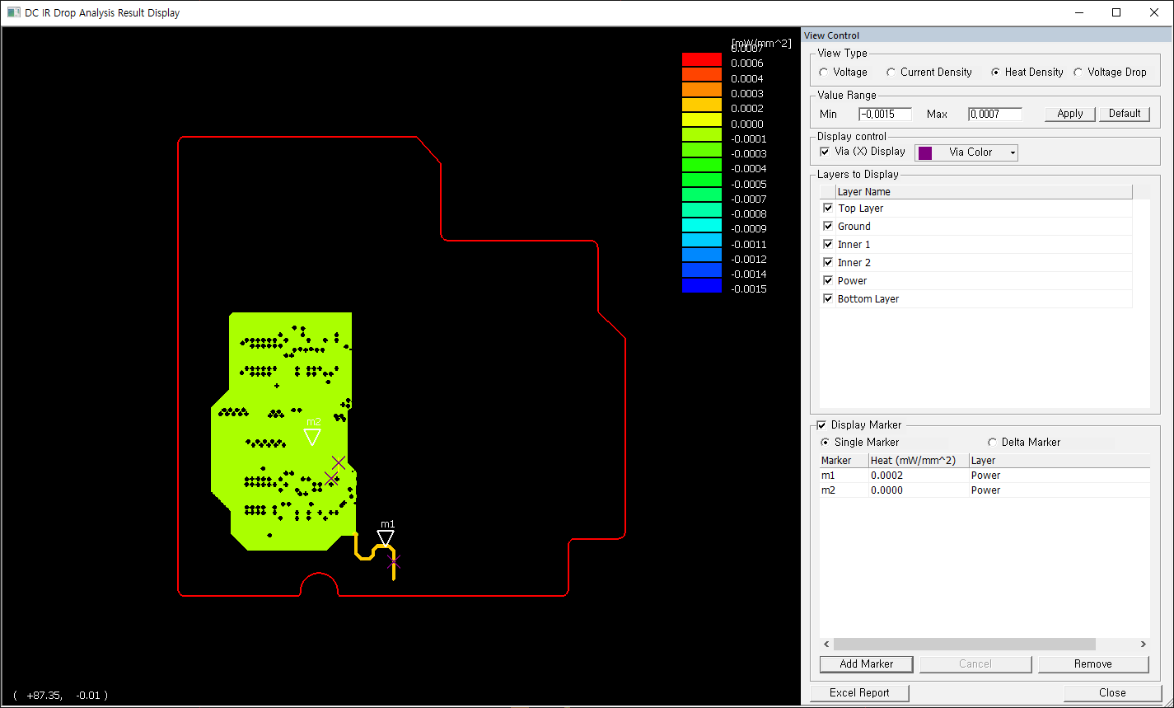Generate an Excel Report

[860, 692]
